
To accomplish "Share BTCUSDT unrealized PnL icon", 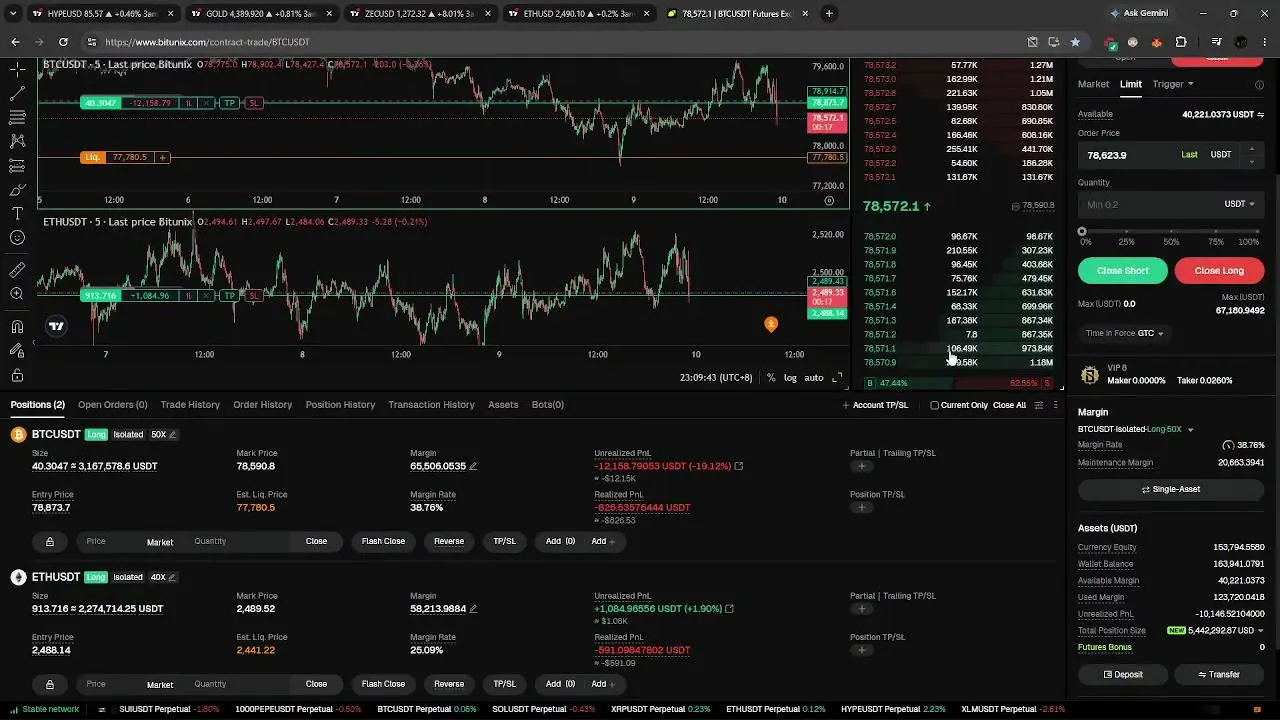I will 739,466.
